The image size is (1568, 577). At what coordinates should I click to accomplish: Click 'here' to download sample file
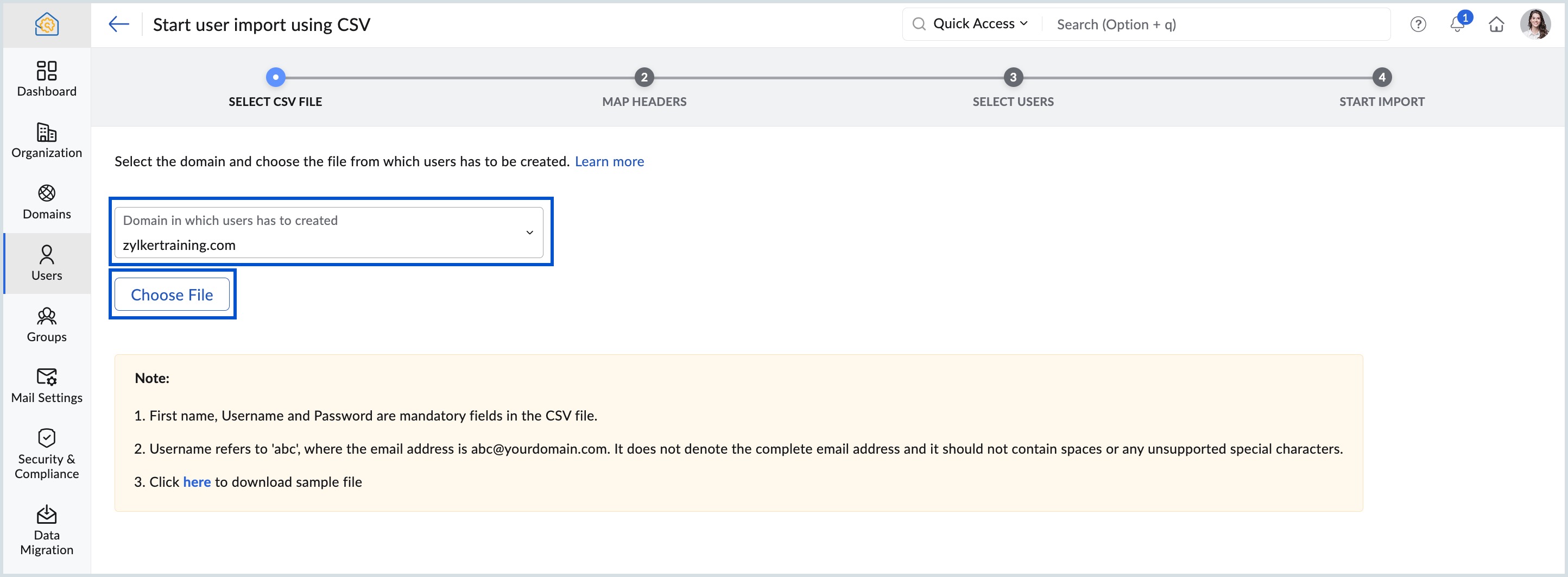pyautogui.click(x=197, y=482)
